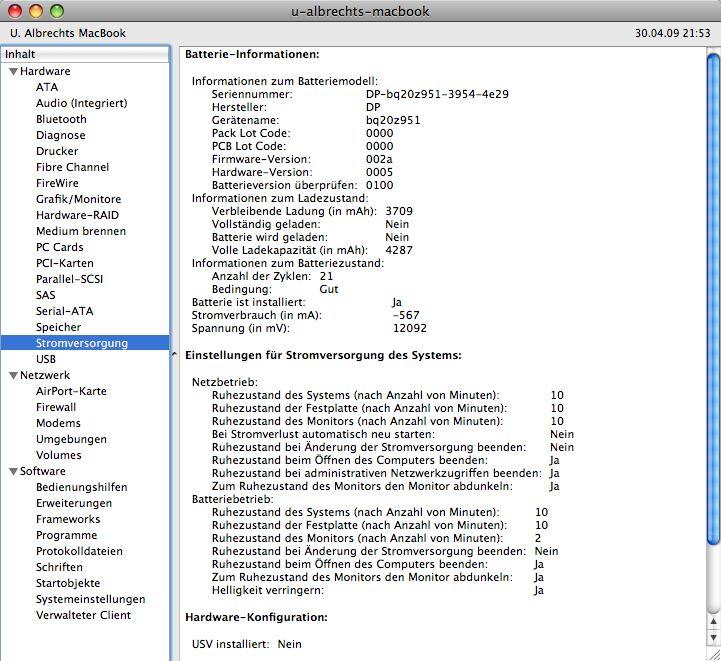Click the green zoom window button
The height and width of the screenshot is (661, 721).
click(57, 11)
